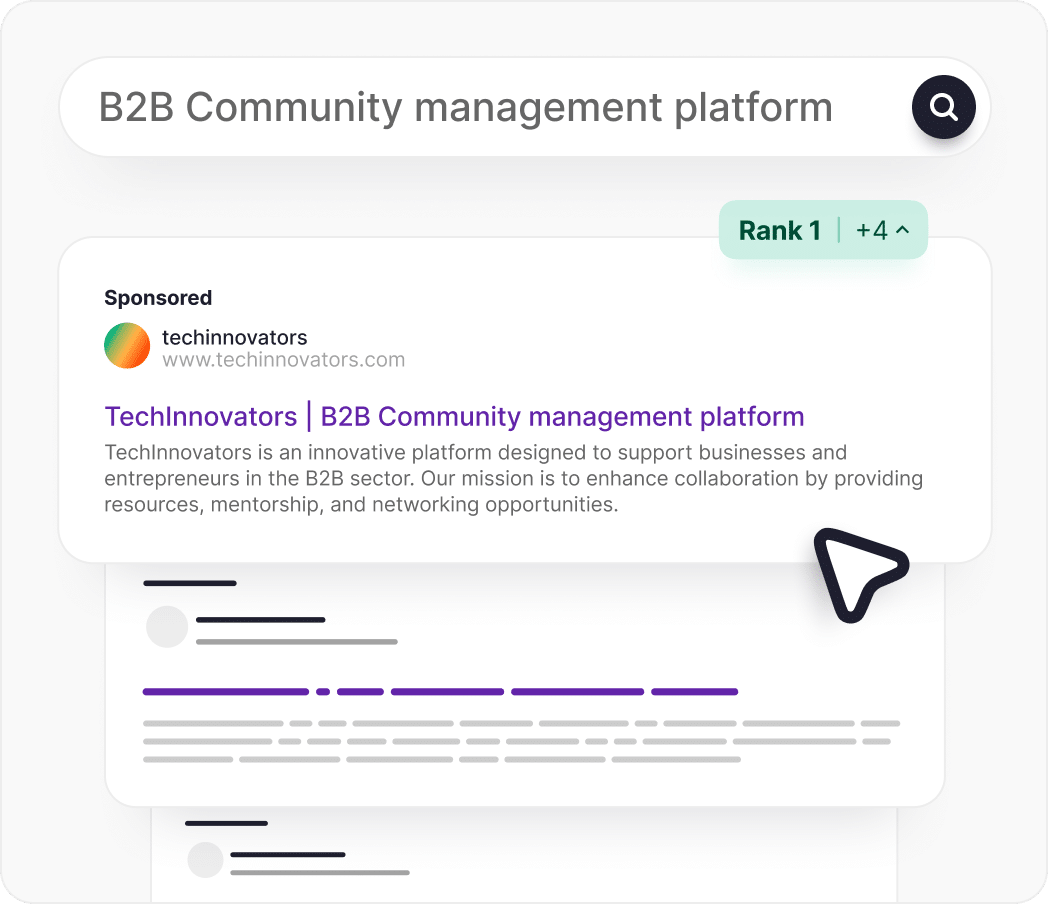The height and width of the screenshot is (904, 1048).
Task: Click the third result's gray avatar circle
Action: pos(206,860)
